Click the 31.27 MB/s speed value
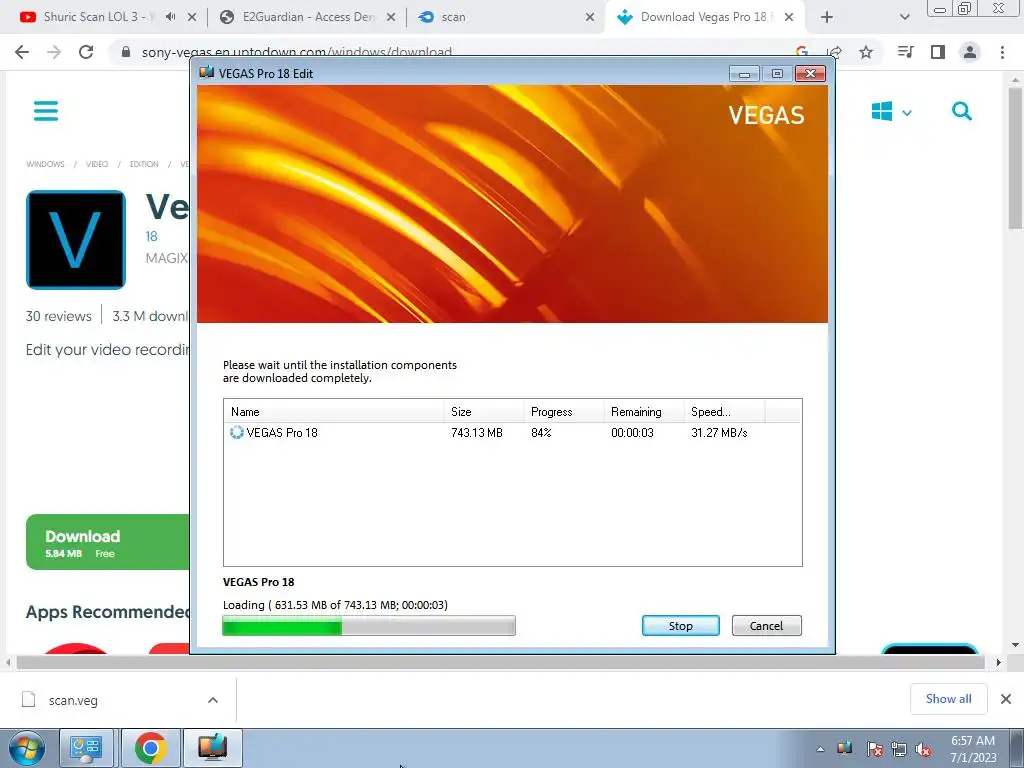 click(x=719, y=432)
